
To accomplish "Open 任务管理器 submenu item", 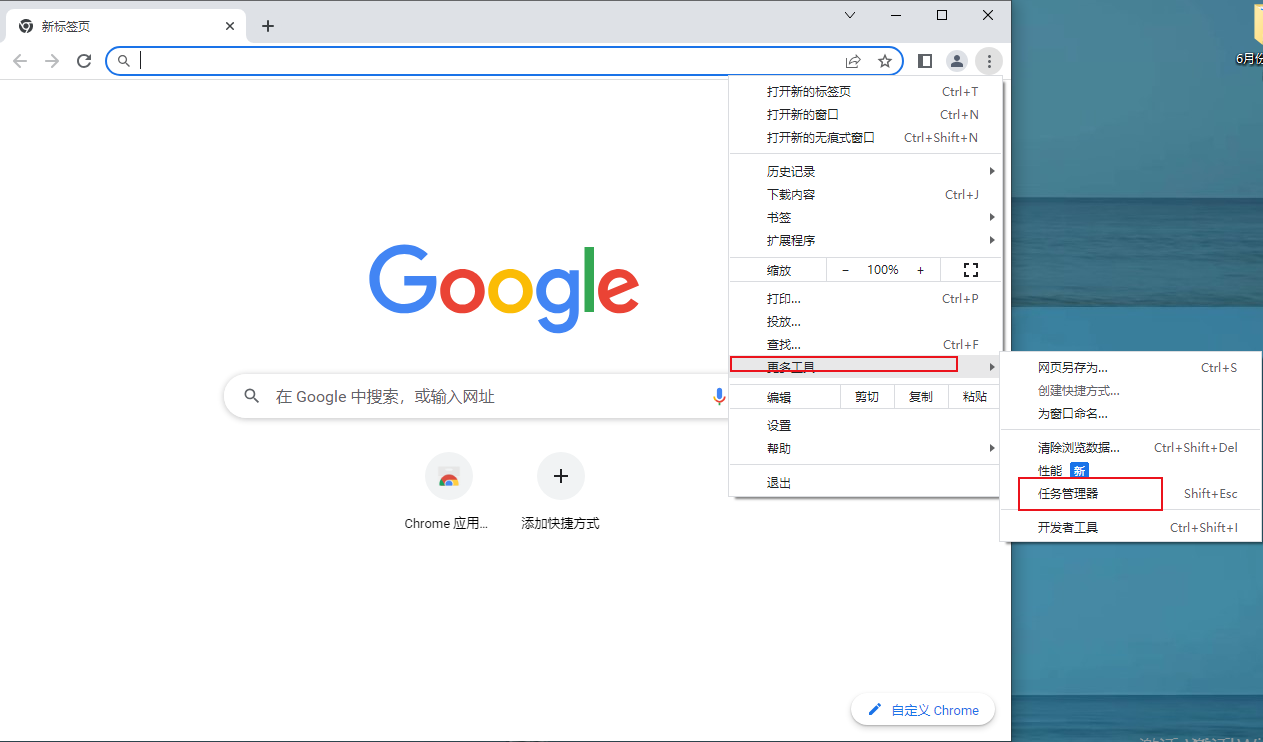I will (x=1131, y=493).
